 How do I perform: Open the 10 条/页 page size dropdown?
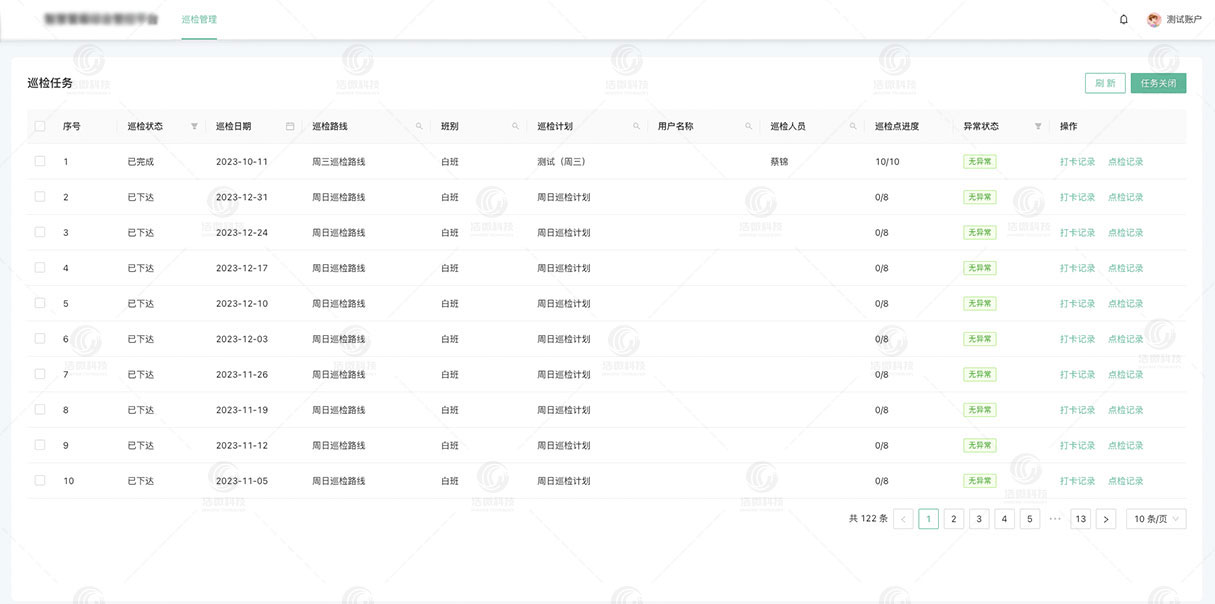pos(1156,518)
